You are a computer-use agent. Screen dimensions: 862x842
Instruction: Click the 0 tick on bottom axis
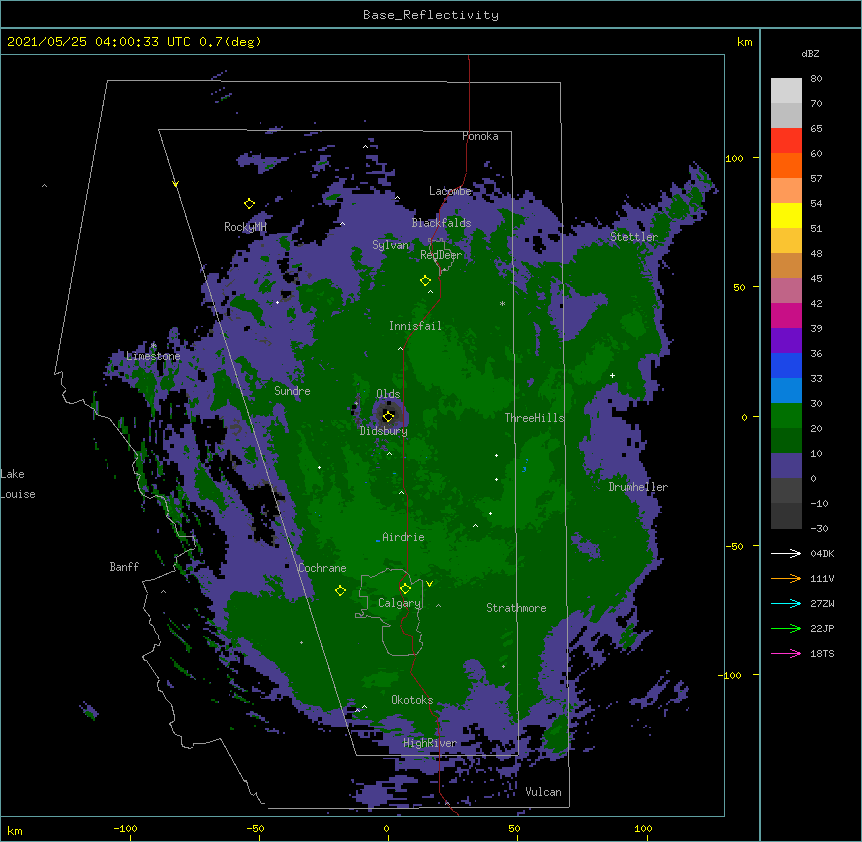(386, 828)
